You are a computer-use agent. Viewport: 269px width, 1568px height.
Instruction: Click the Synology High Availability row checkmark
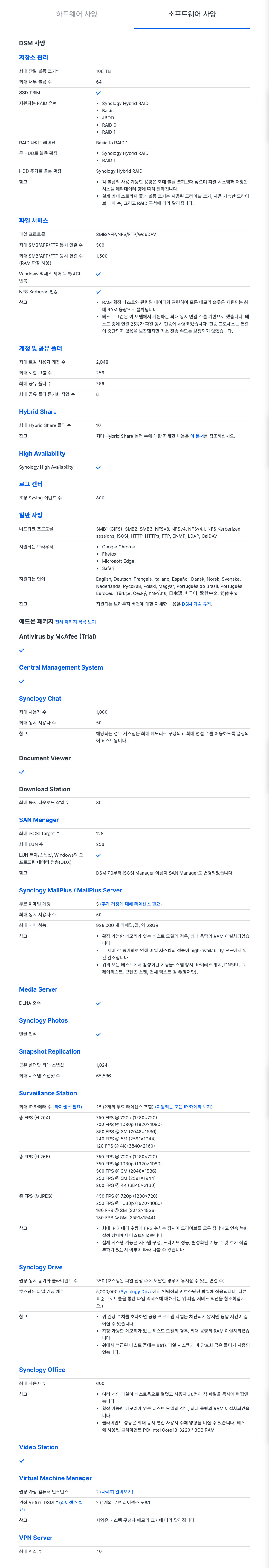click(98, 468)
